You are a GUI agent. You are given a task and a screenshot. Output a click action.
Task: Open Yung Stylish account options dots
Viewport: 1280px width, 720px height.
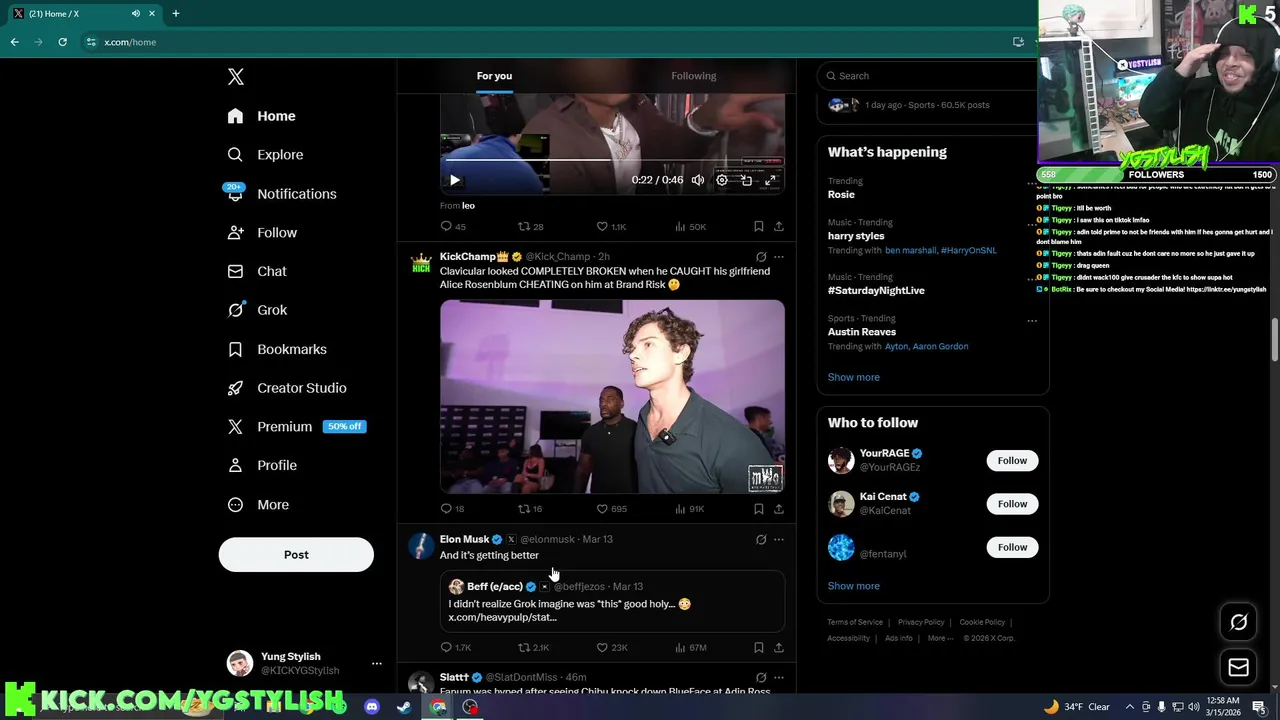pyautogui.click(x=377, y=663)
